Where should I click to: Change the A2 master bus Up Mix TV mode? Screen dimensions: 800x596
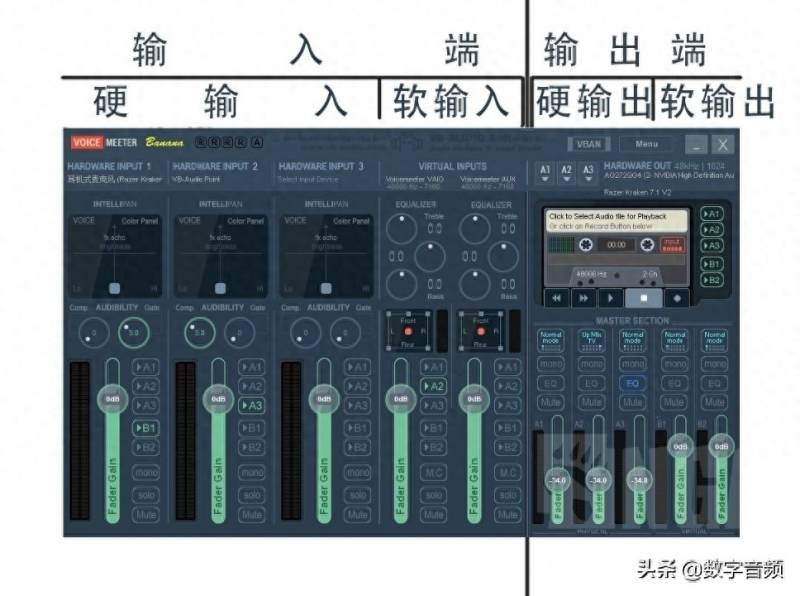point(591,340)
